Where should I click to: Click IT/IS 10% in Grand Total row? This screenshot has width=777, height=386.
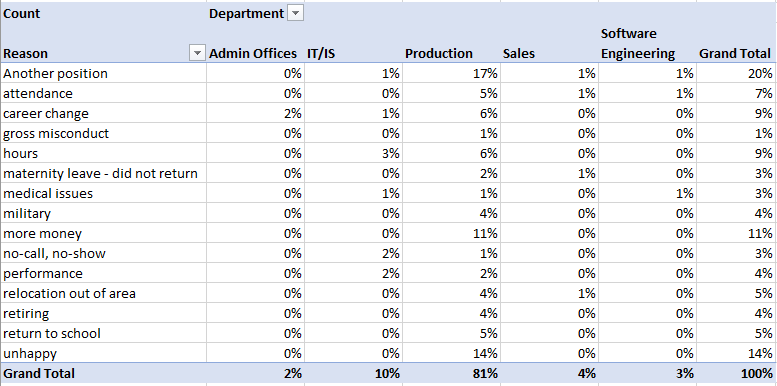pos(353,373)
